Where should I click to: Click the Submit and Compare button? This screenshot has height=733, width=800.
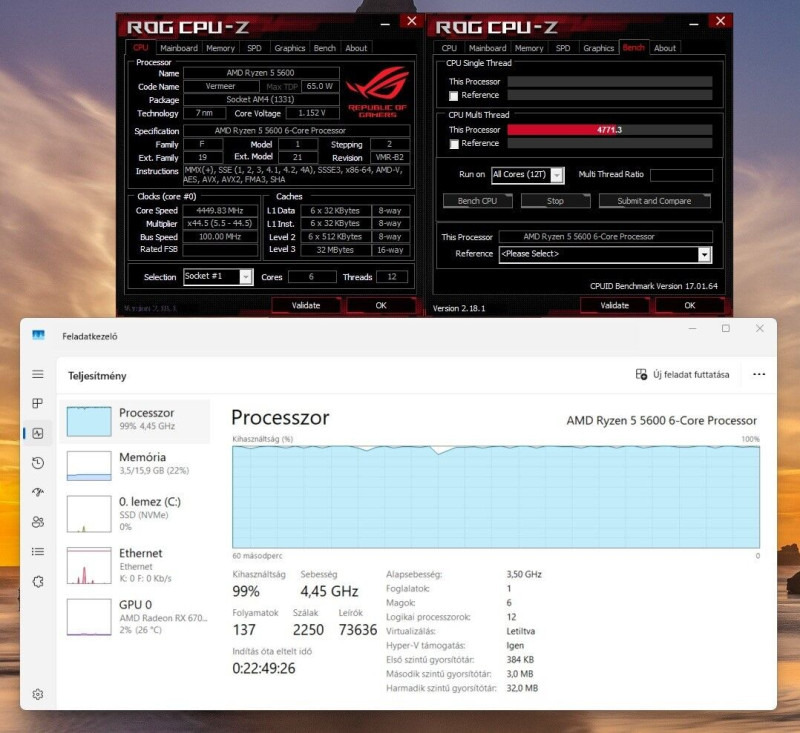click(x=654, y=200)
